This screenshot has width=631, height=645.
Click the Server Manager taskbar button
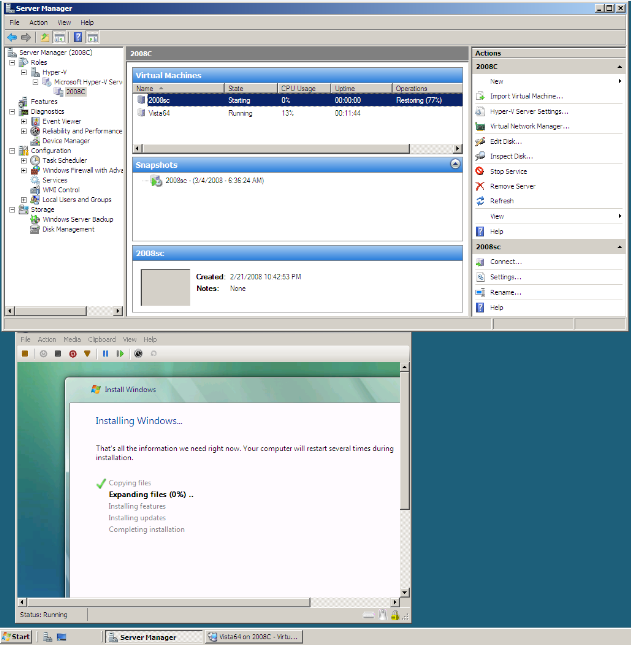154,637
